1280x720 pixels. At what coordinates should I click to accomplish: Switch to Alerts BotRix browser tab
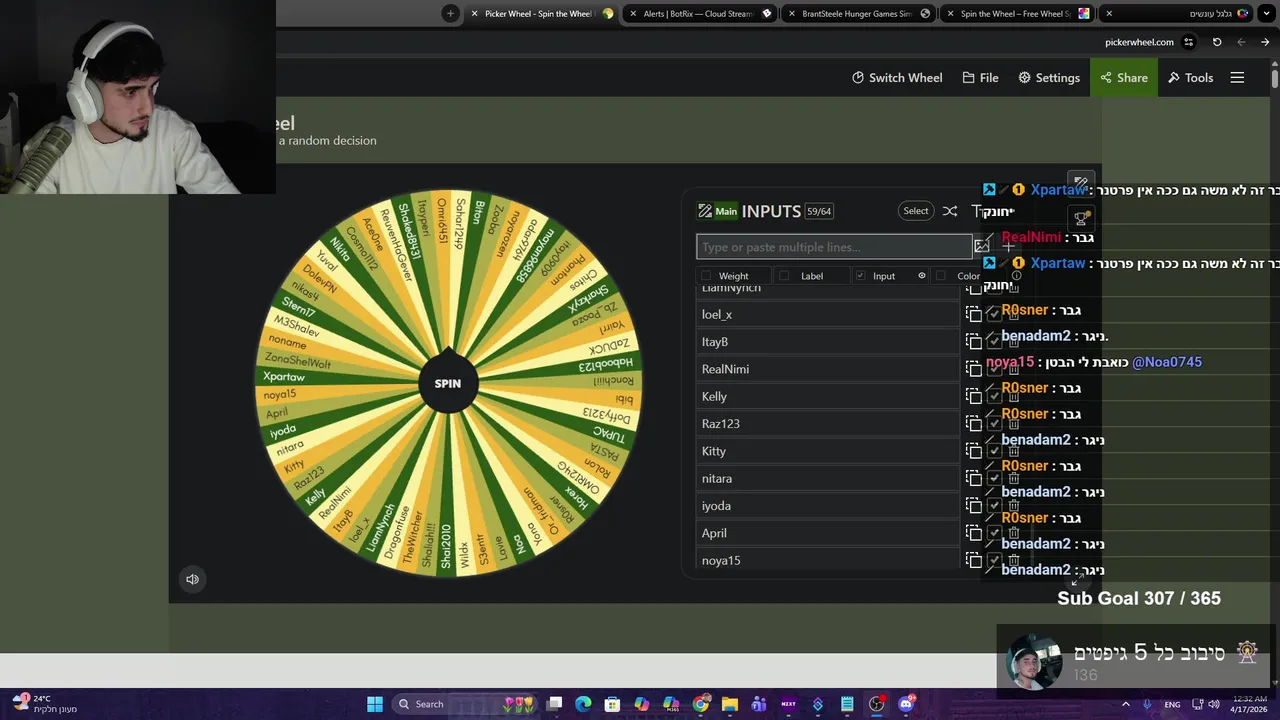click(698, 14)
